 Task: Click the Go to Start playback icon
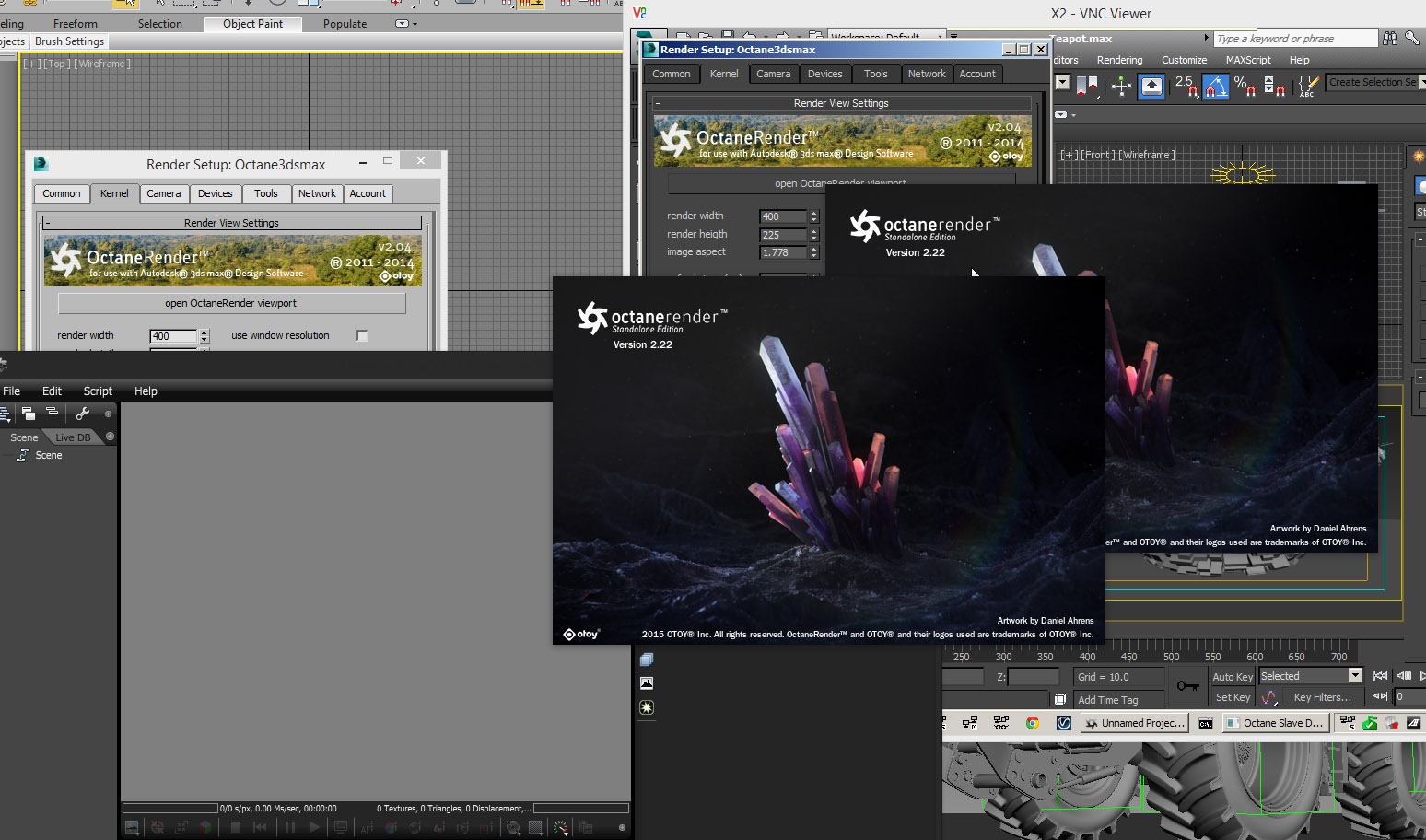pyautogui.click(x=1380, y=676)
